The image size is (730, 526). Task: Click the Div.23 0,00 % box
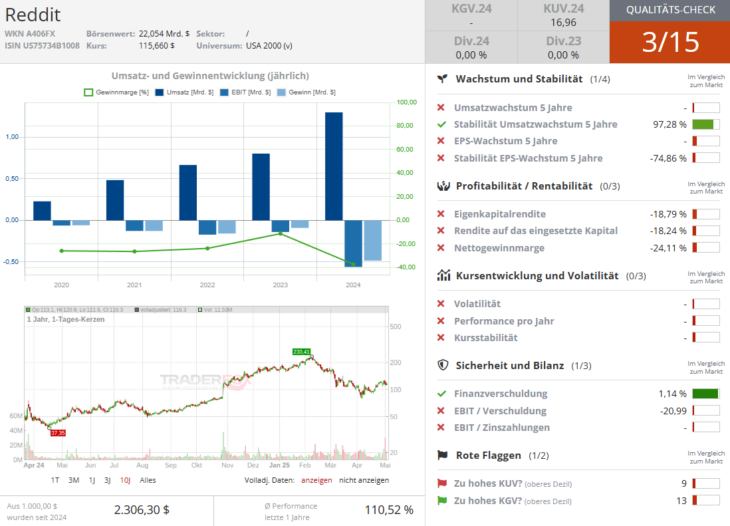[563, 47]
